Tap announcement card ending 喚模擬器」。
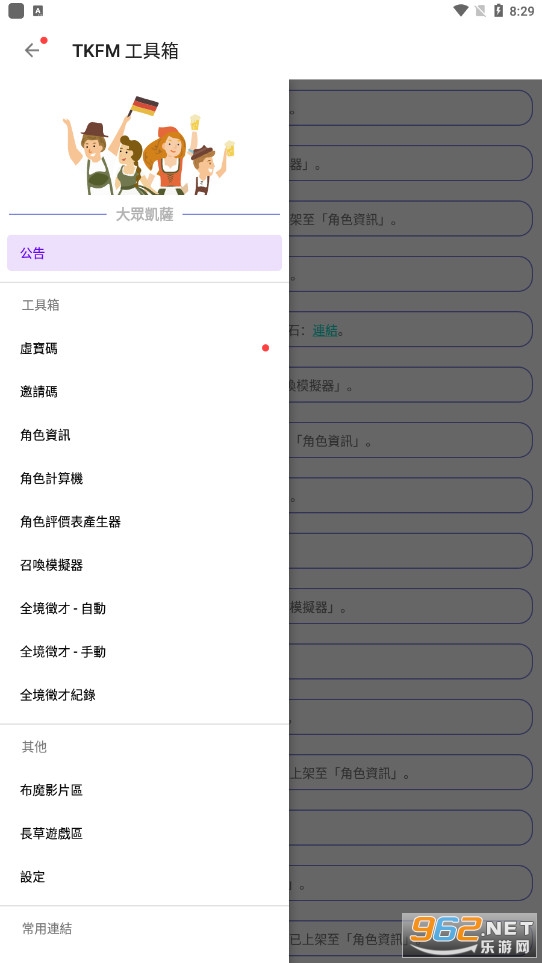Screen dimensions: 542x963 pyautogui.click(x=411, y=385)
